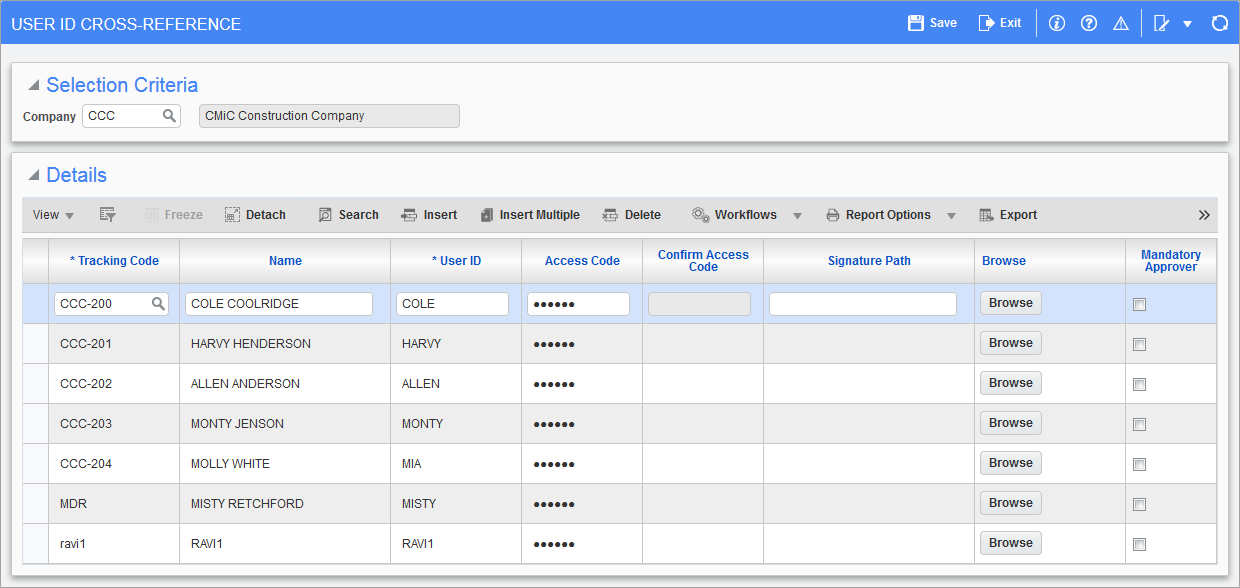Image resolution: width=1240 pixels, height=588 pixels.
Task: Toggle Mandatory Approver for ALLEN ANDERSON
Action: click(1139, 385)
